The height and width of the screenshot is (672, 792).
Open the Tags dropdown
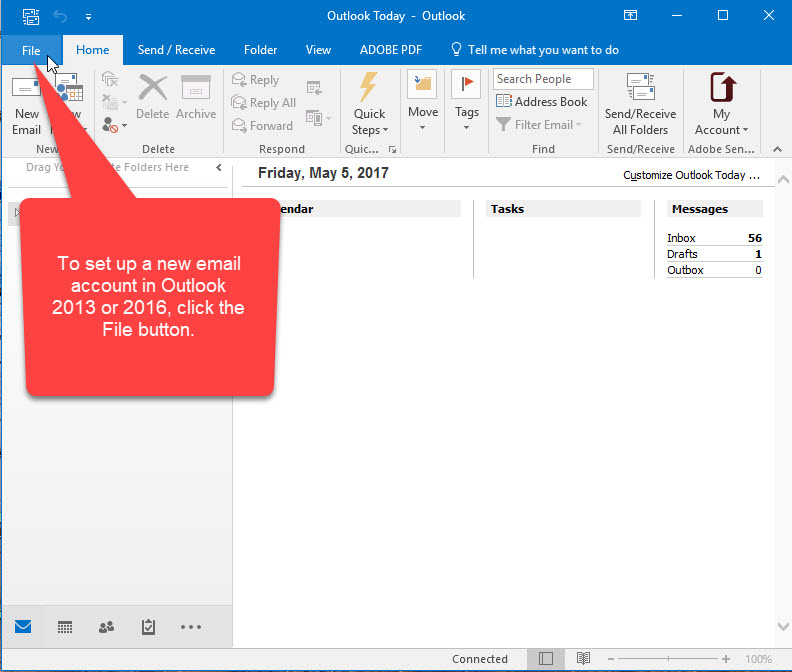pyautogui.click(x=466, y=101)
